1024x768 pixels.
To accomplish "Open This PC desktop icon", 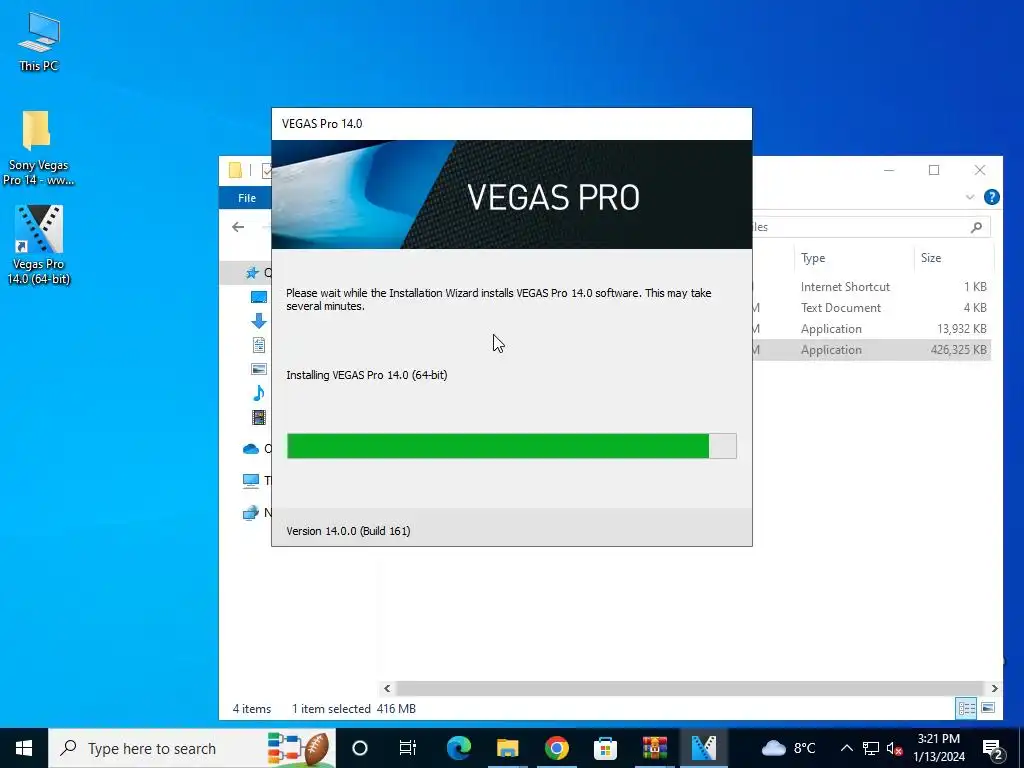I will click(x=39, y=41).
